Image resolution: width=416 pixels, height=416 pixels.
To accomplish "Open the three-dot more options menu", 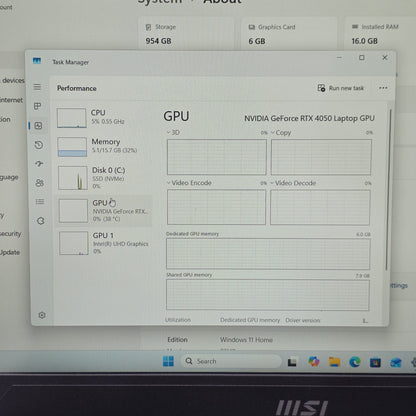I will click(x=383, y=88).
